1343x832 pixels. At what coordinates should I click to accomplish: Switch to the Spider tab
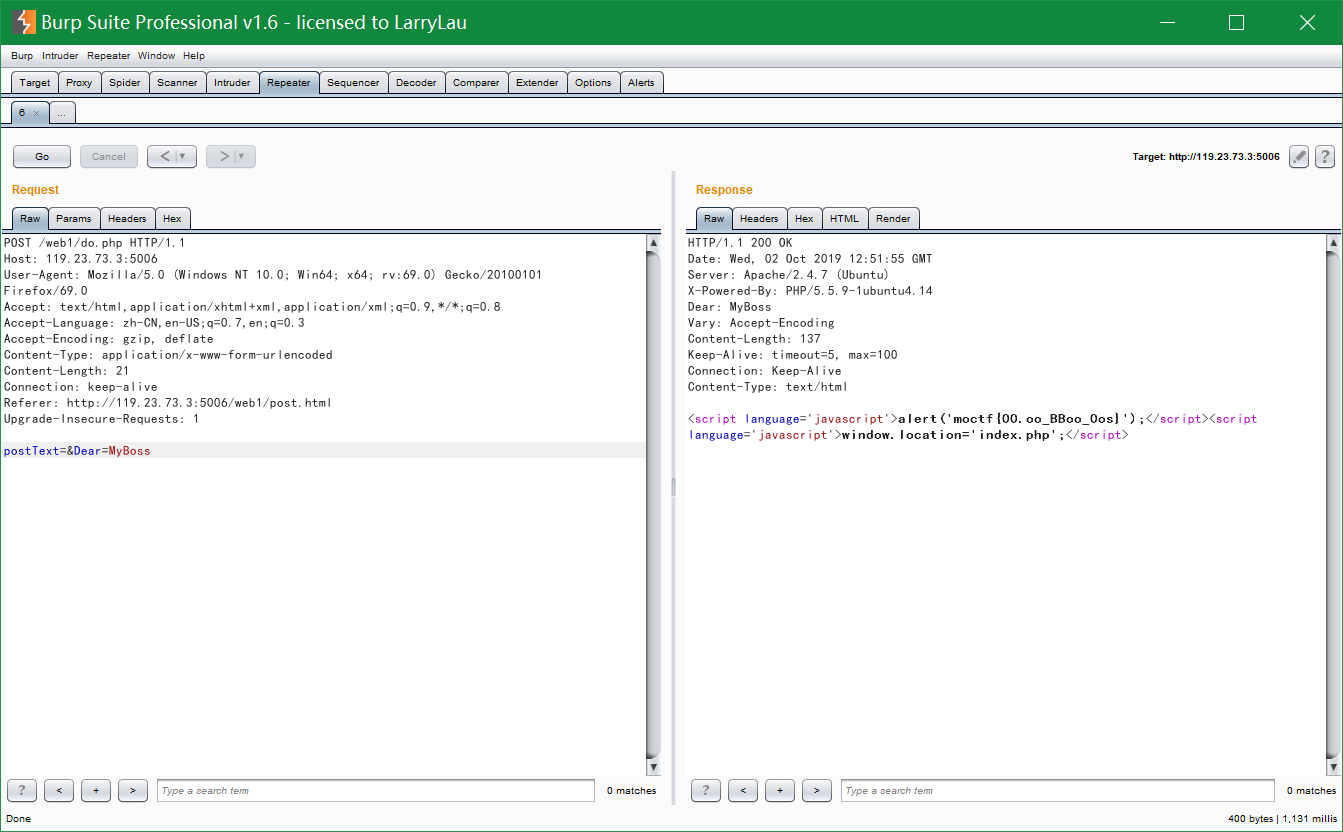125,83
